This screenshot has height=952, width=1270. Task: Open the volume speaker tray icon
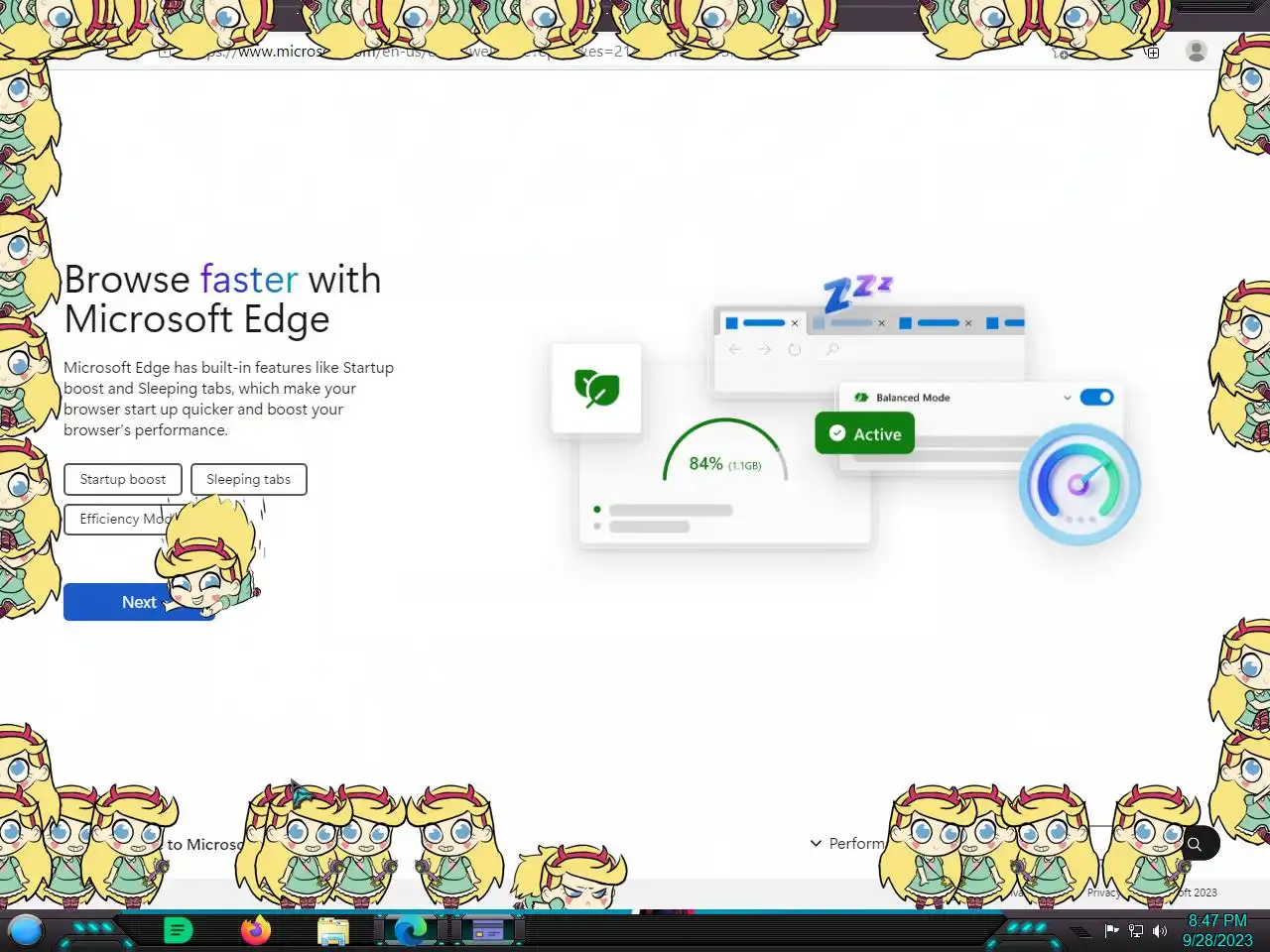click(1160, 931)
